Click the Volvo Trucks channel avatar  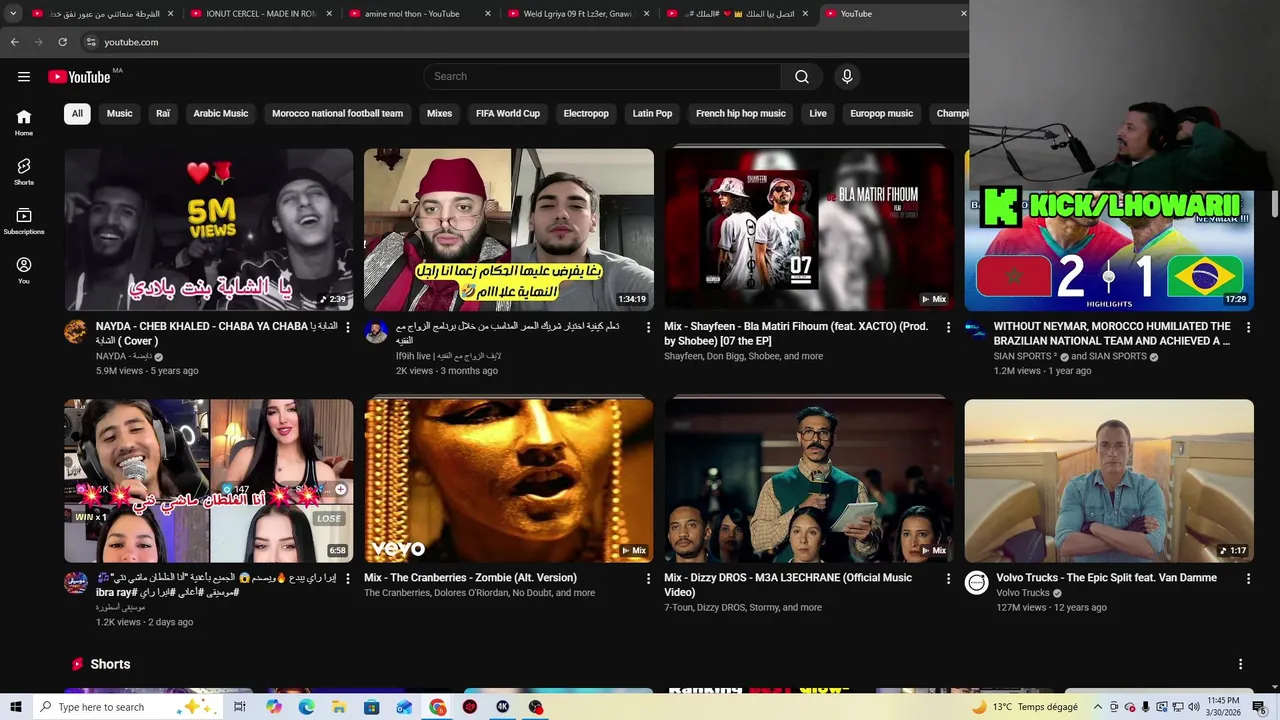tap(976, 583)
